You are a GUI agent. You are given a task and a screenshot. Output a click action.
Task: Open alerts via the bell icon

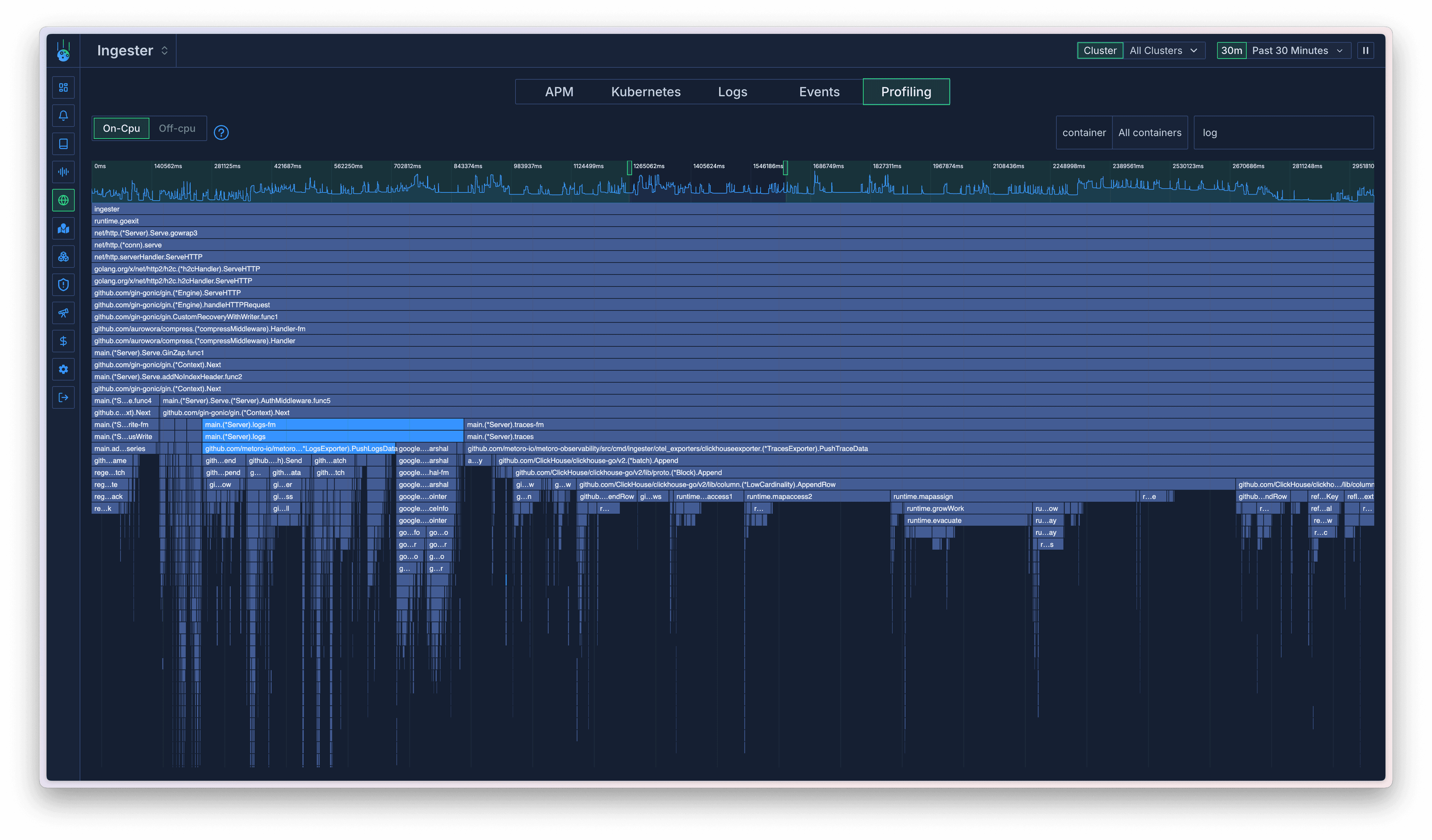[x=63, y=115]
